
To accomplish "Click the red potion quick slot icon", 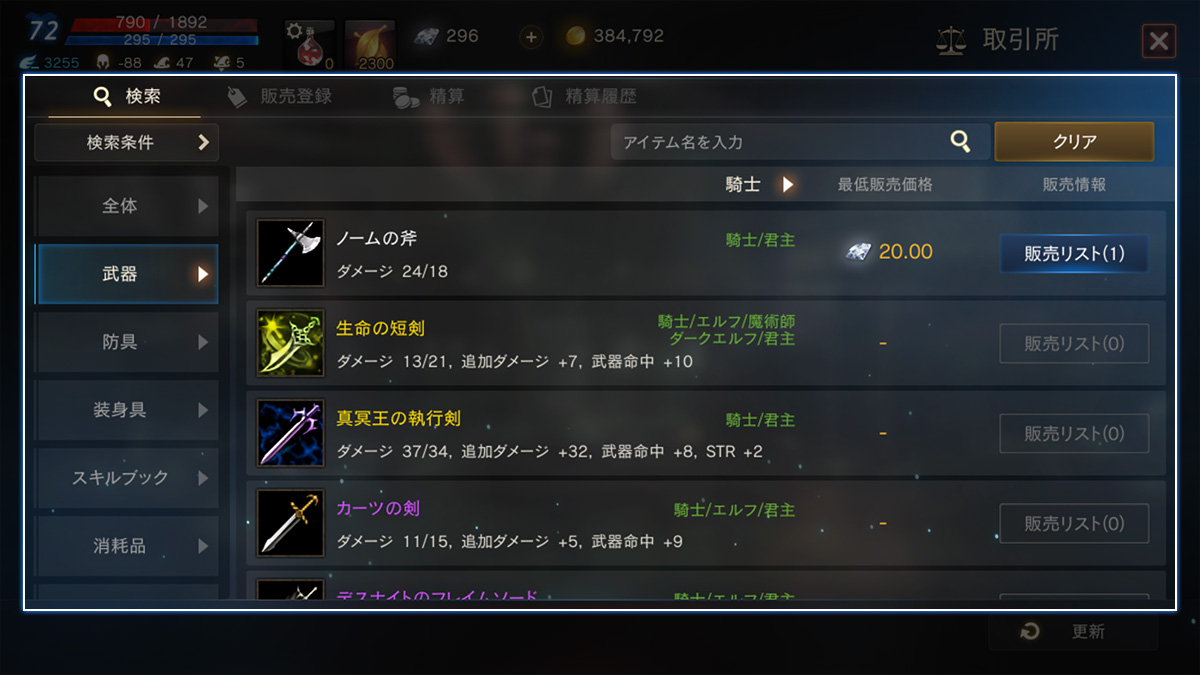I will click(x=309, y=45).
